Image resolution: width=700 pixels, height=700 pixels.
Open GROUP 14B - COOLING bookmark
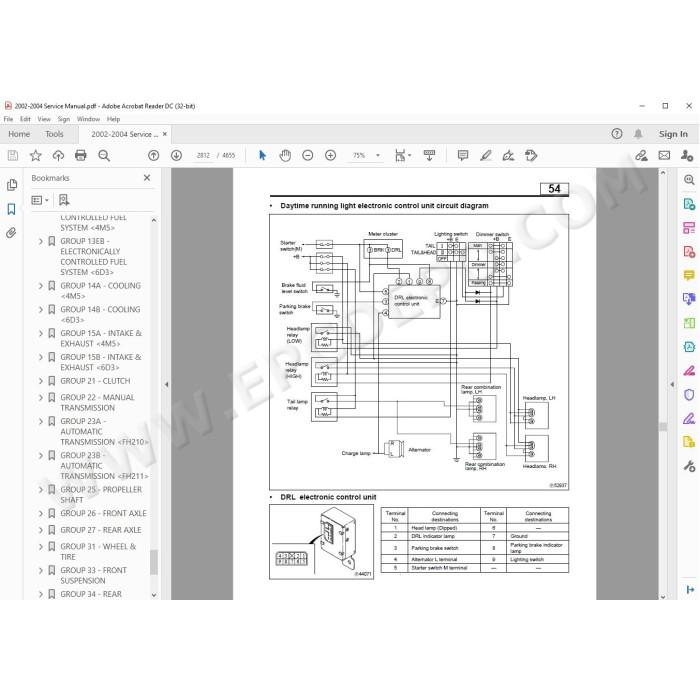point(100,314)
